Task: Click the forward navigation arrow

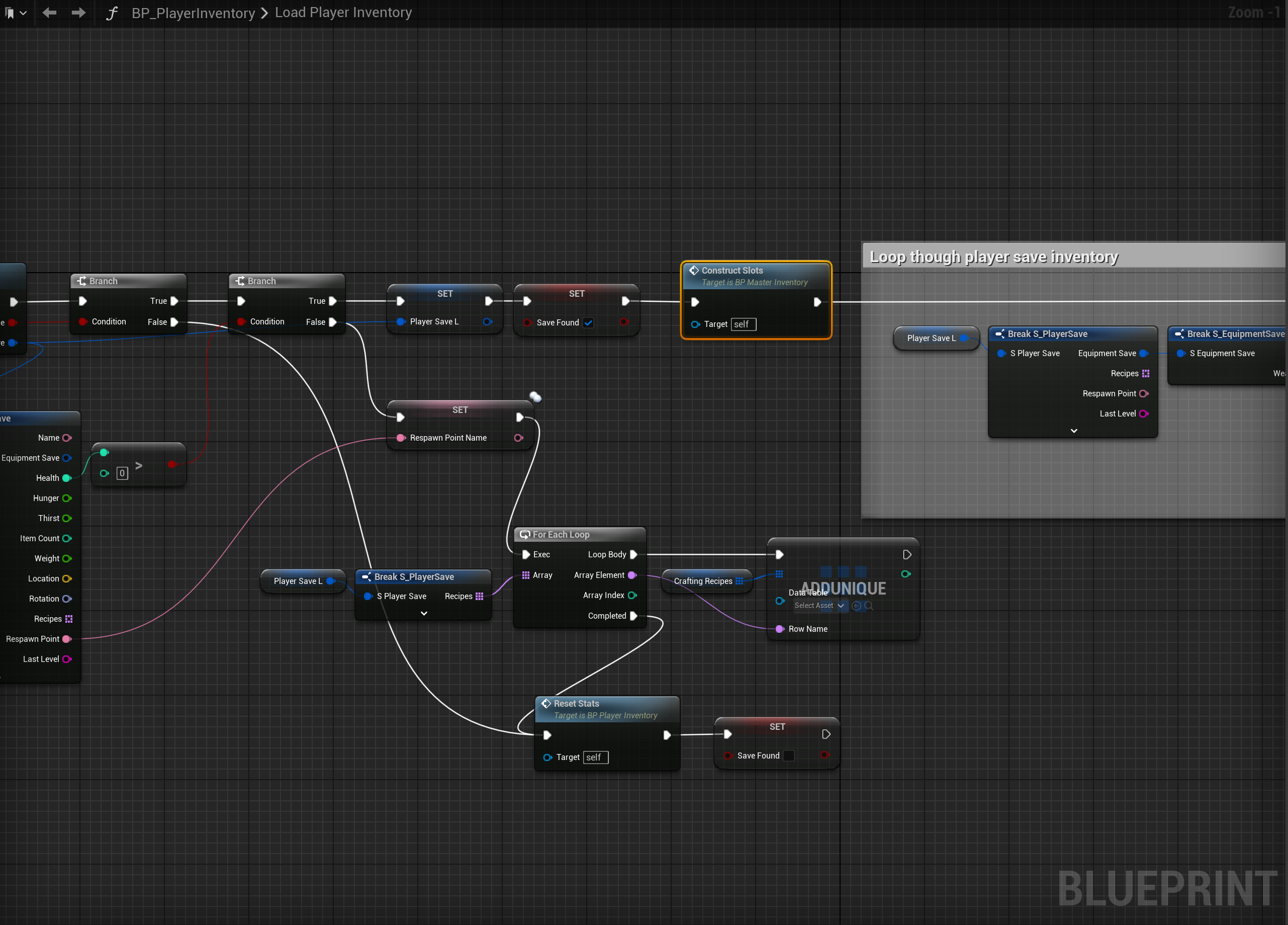Action: (x=78, y=13)
